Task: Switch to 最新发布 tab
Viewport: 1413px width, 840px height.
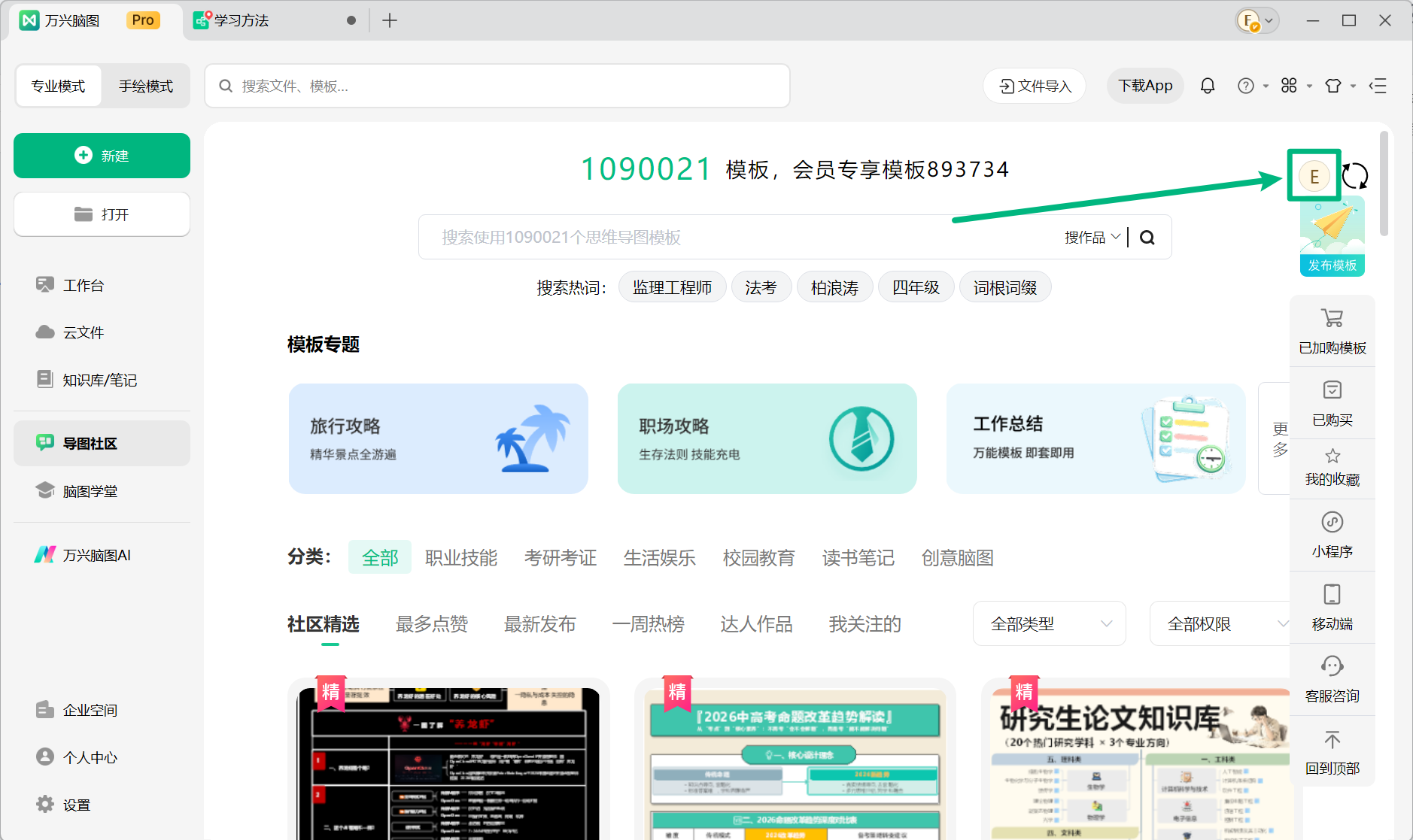Action: 540,624
